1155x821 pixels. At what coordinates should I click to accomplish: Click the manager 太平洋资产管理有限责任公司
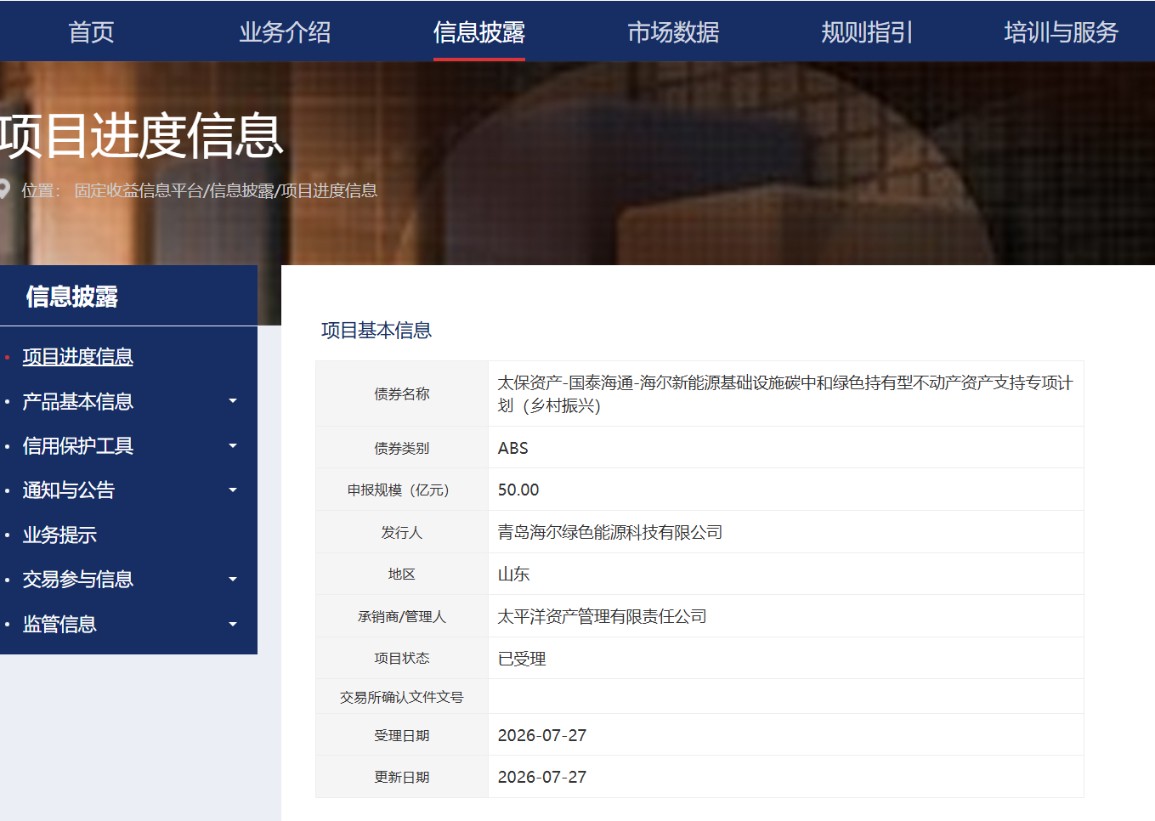click(x=602, y=616)
